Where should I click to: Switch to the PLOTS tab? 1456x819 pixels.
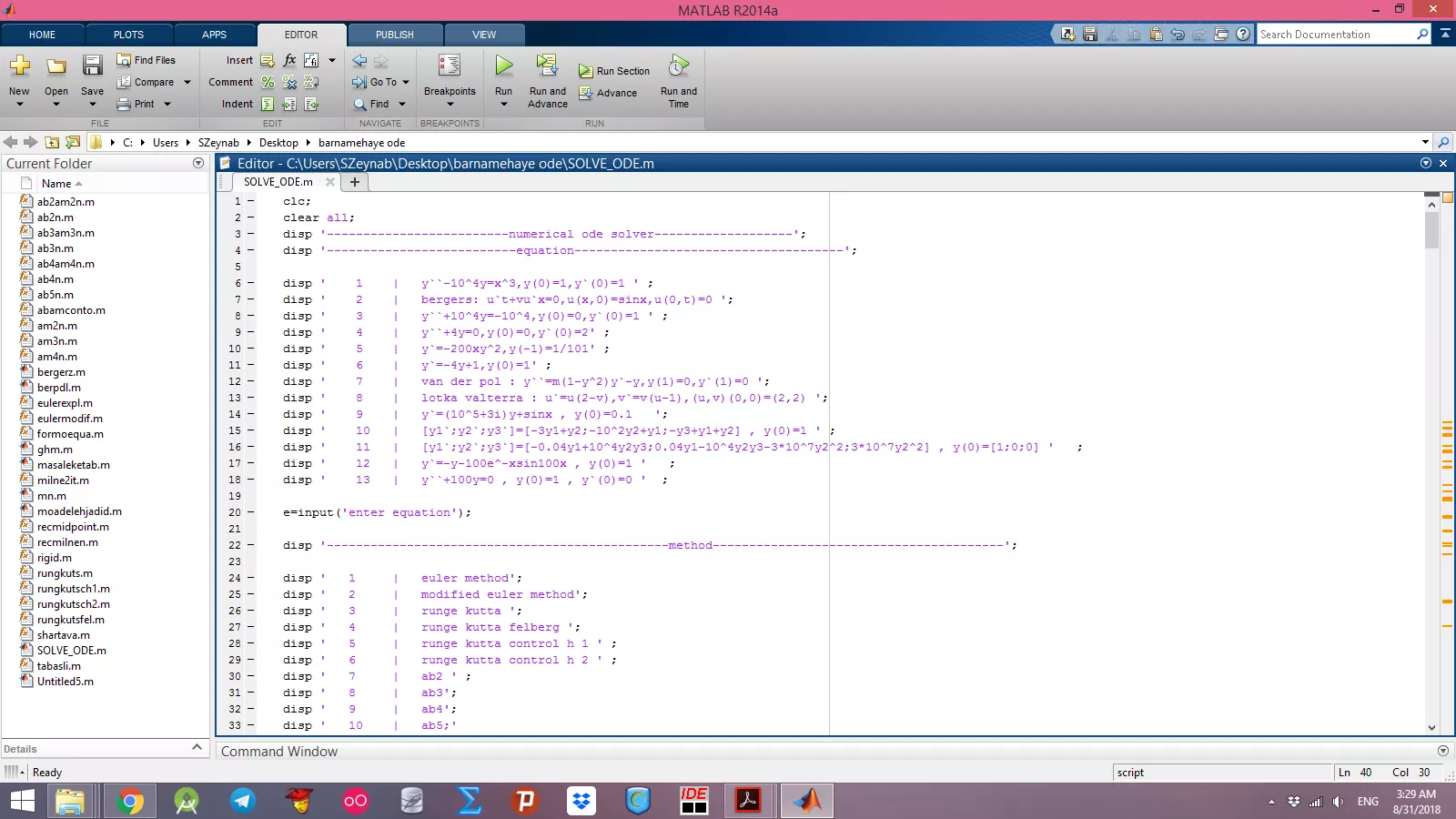(128, 35)
